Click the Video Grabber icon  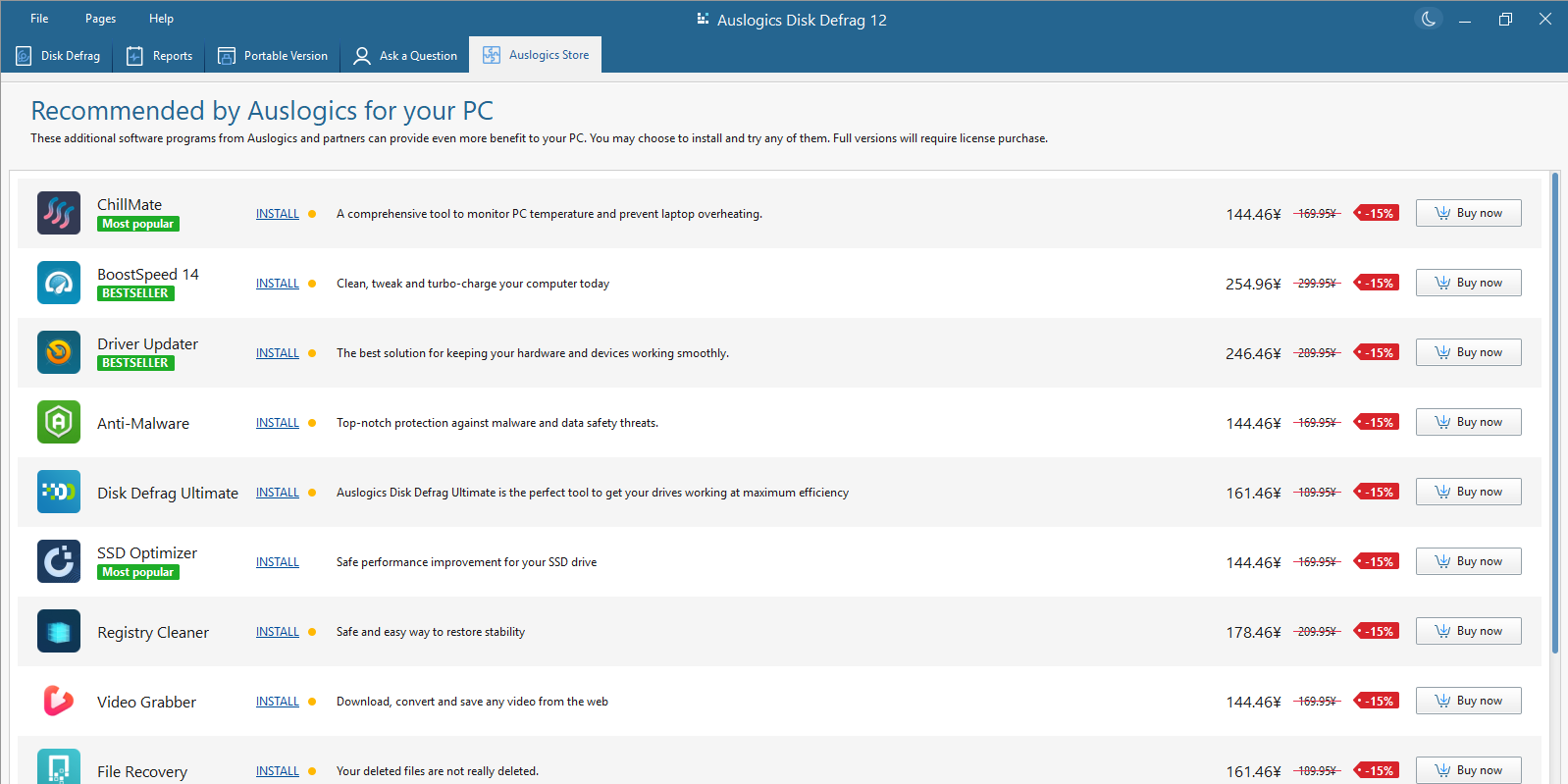59,701
